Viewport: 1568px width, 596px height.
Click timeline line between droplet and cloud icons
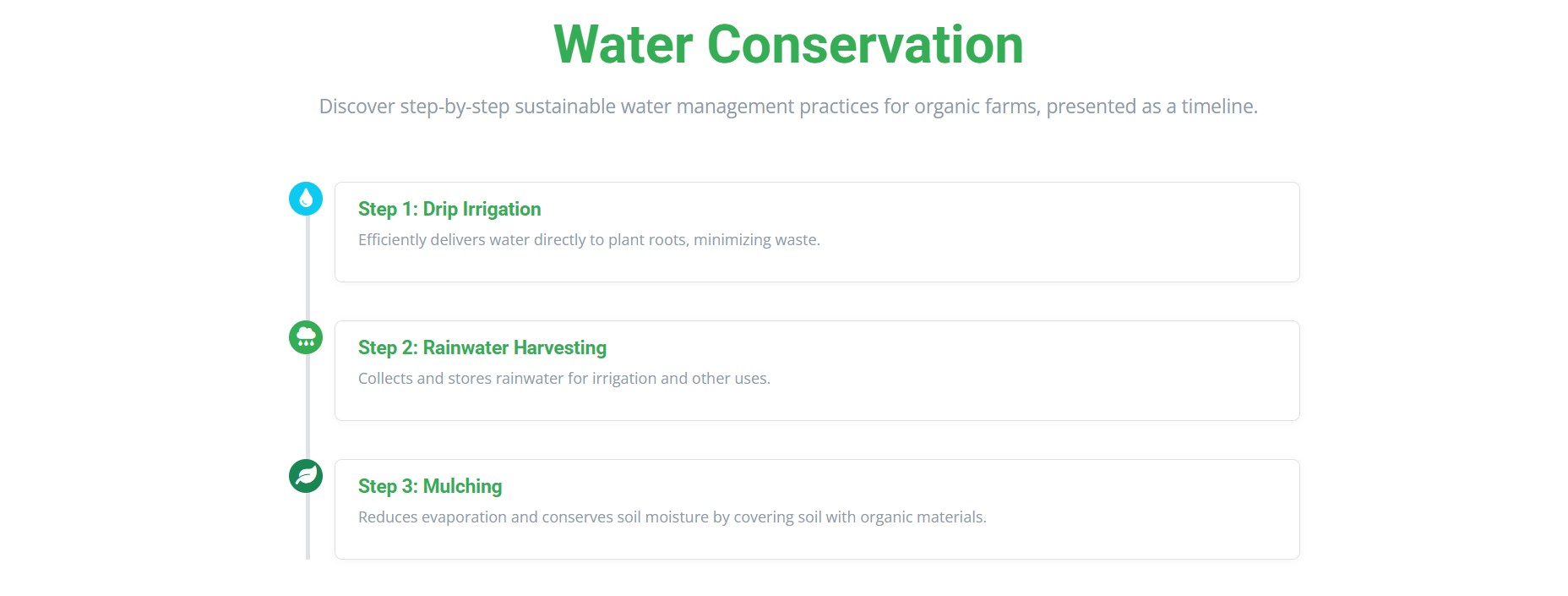pos(308,268)
